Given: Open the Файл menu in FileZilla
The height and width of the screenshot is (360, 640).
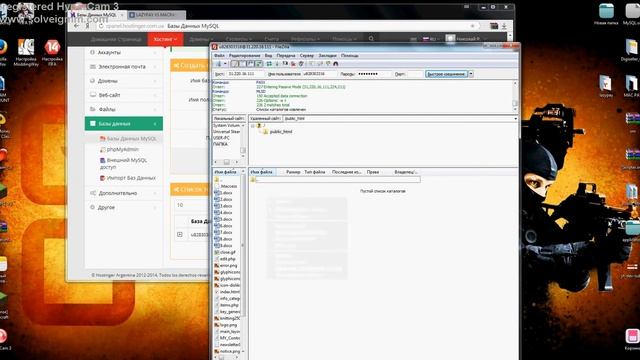Looking at the screenshot, I should point(219,56).
